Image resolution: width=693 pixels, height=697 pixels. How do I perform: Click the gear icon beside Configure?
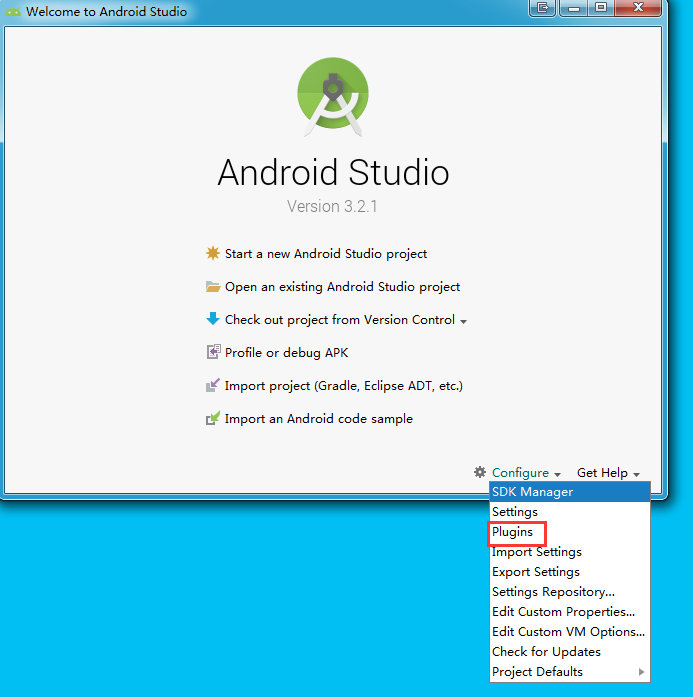coord(480,472)
